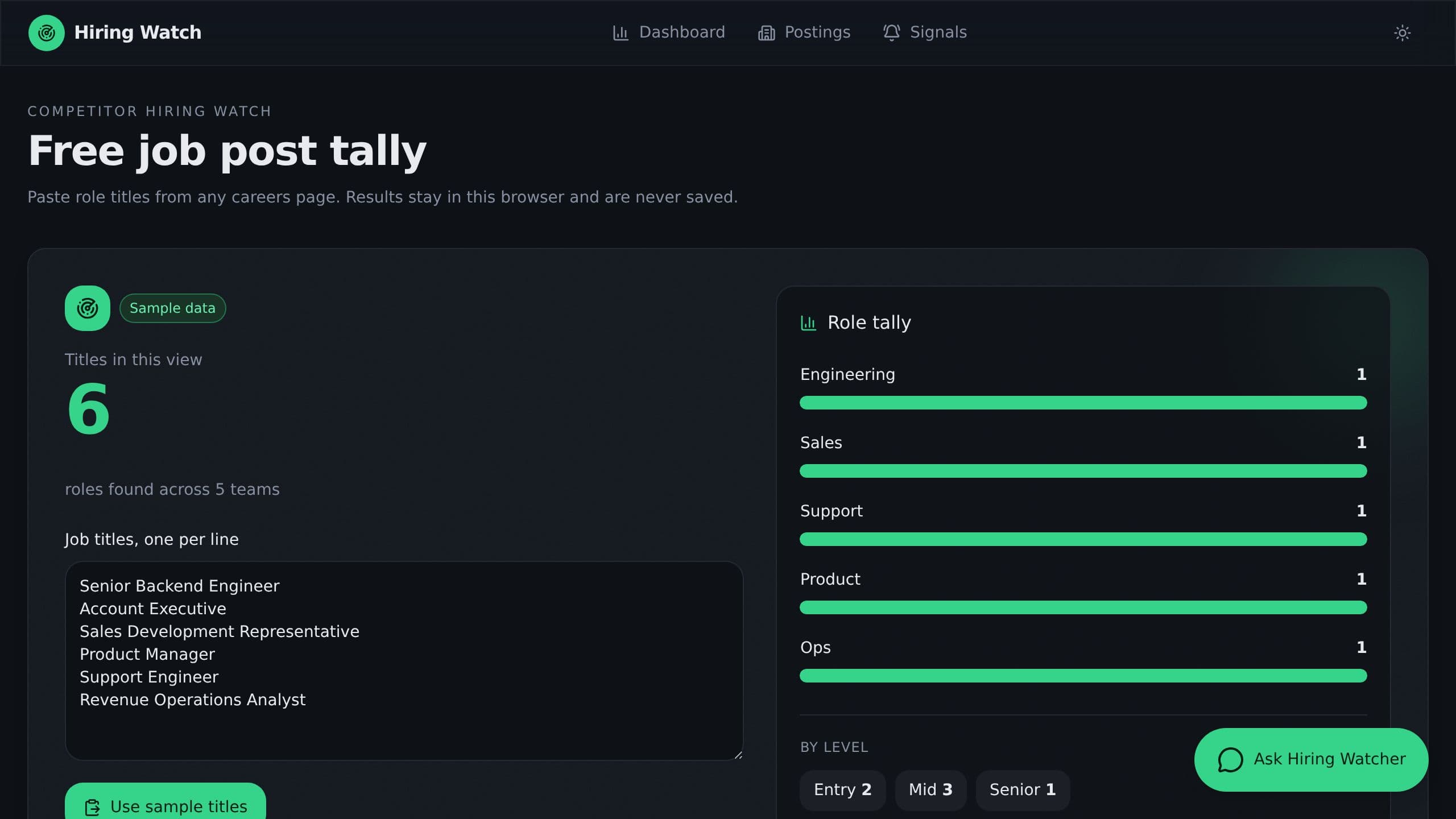The width and height of the screenshot is (1456, 819).
Task: Select the Mid 3 level chip
Action: point(930,790)
